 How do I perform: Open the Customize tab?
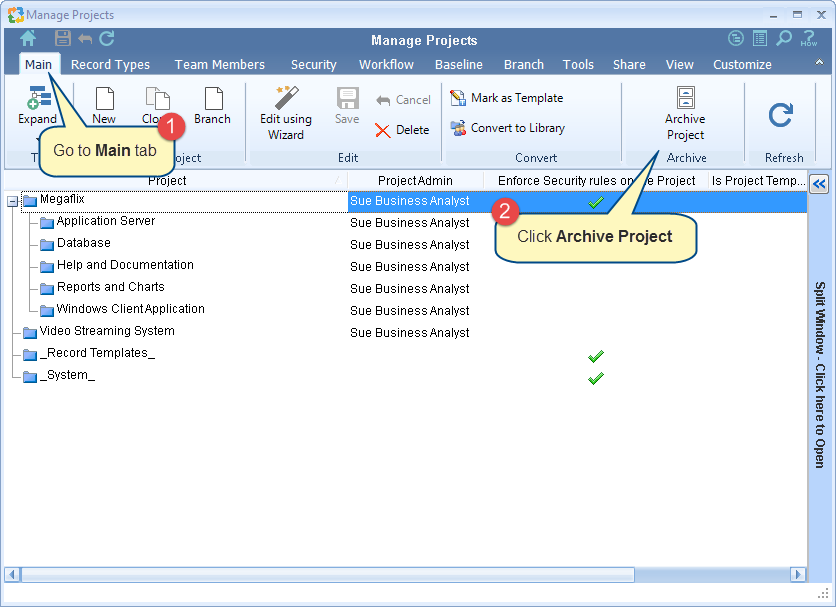coord(742,65)
